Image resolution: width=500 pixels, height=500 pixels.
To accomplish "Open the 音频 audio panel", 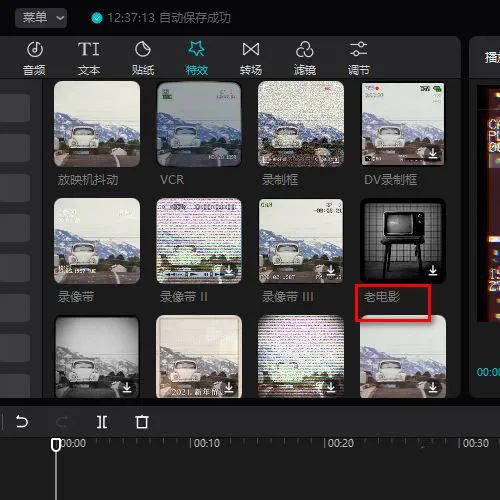I will 34,58.
